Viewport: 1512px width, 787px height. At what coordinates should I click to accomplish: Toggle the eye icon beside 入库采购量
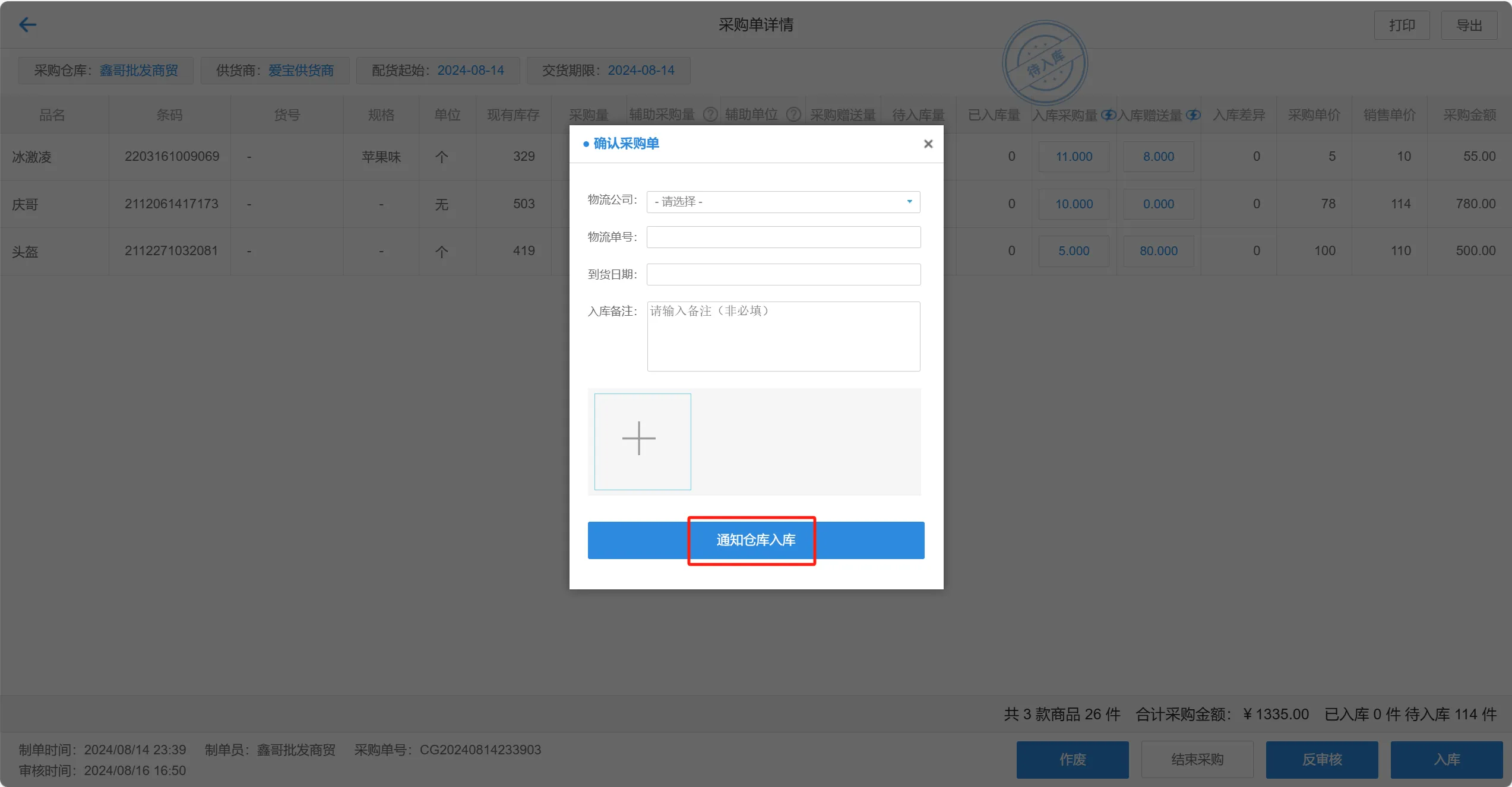[x=1108, y=115]
